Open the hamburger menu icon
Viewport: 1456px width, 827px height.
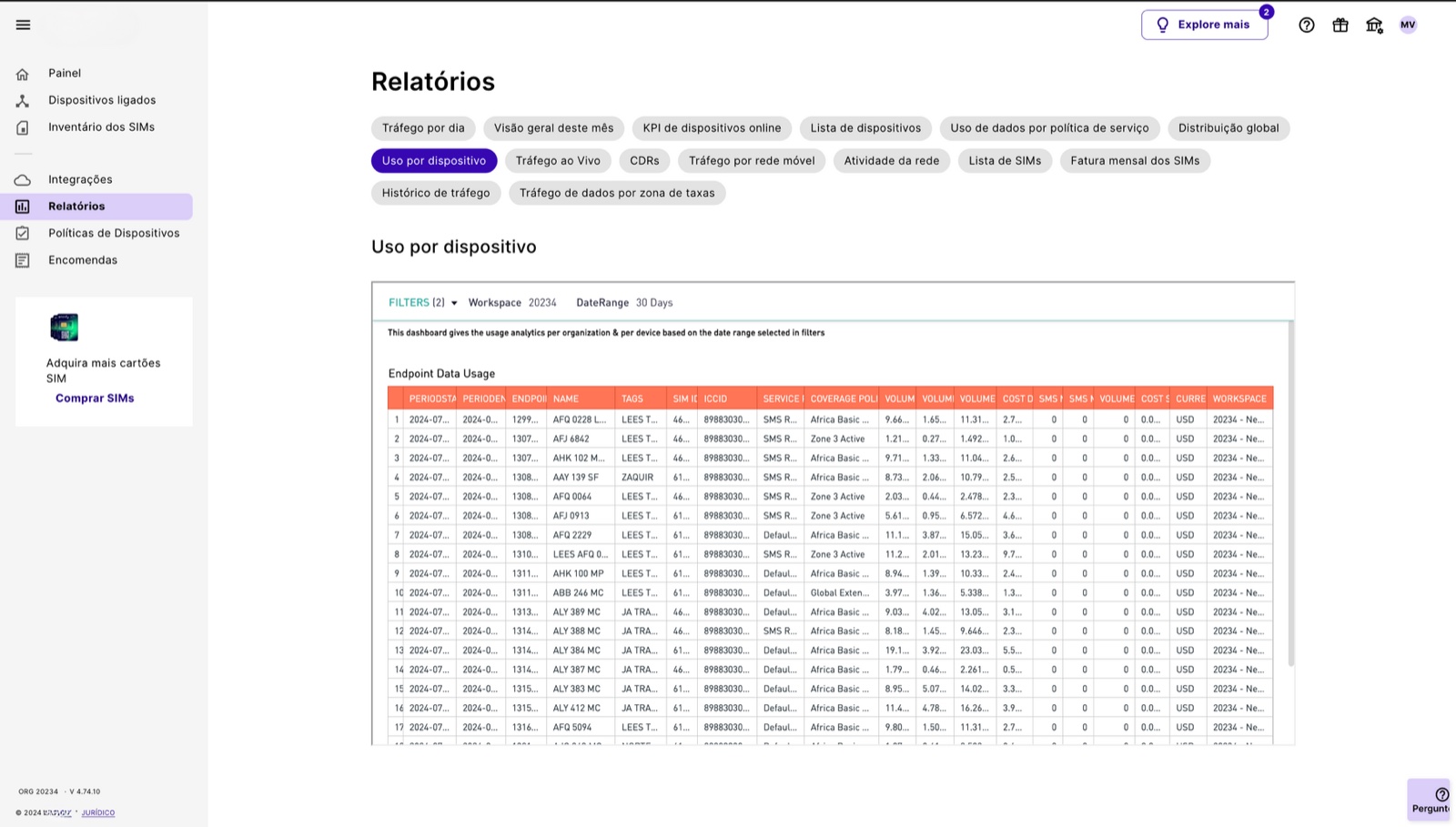click(x=23, y=25)
